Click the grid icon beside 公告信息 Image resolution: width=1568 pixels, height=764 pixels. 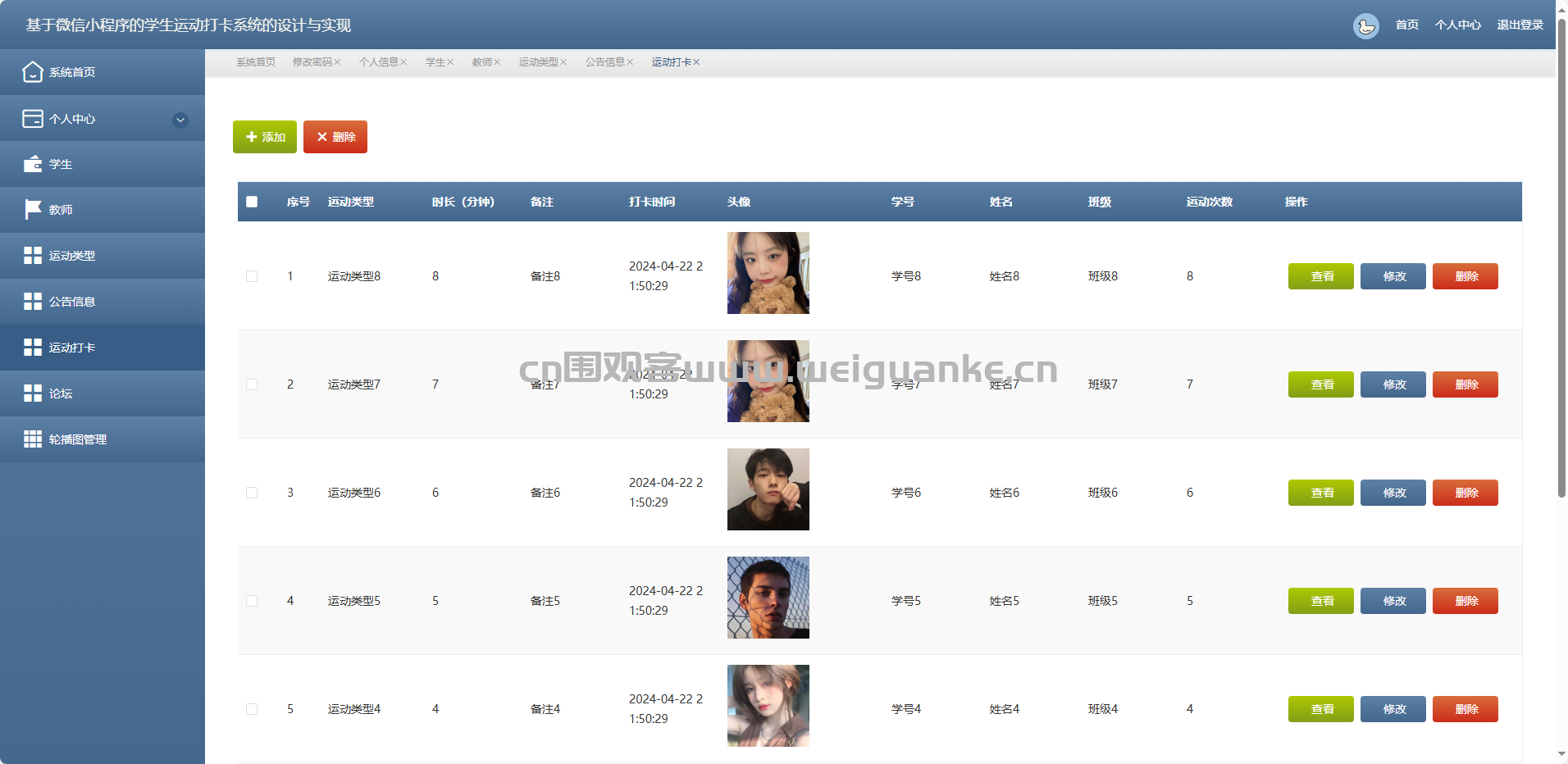click(32, 302)
